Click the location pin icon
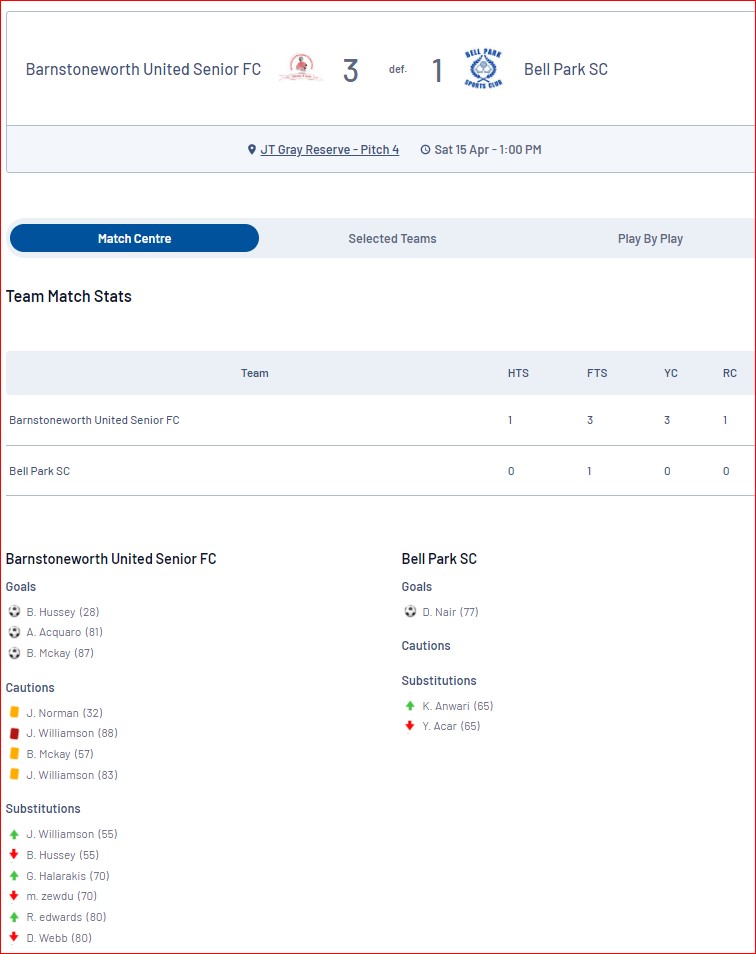Image resolution: width=756 pixels, height=954 pixels. (252, 150)
